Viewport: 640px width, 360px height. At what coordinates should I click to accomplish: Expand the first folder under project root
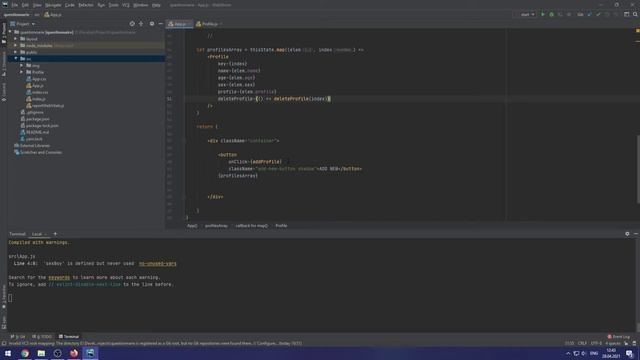[x=16, y=39]
